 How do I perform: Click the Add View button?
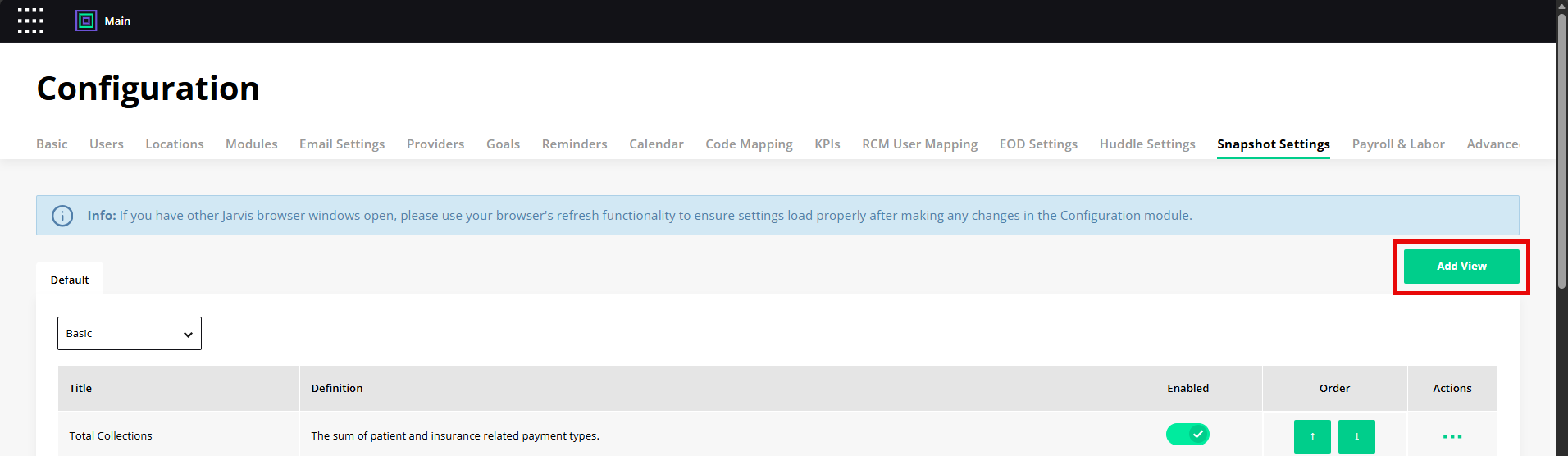point(1461,267)
